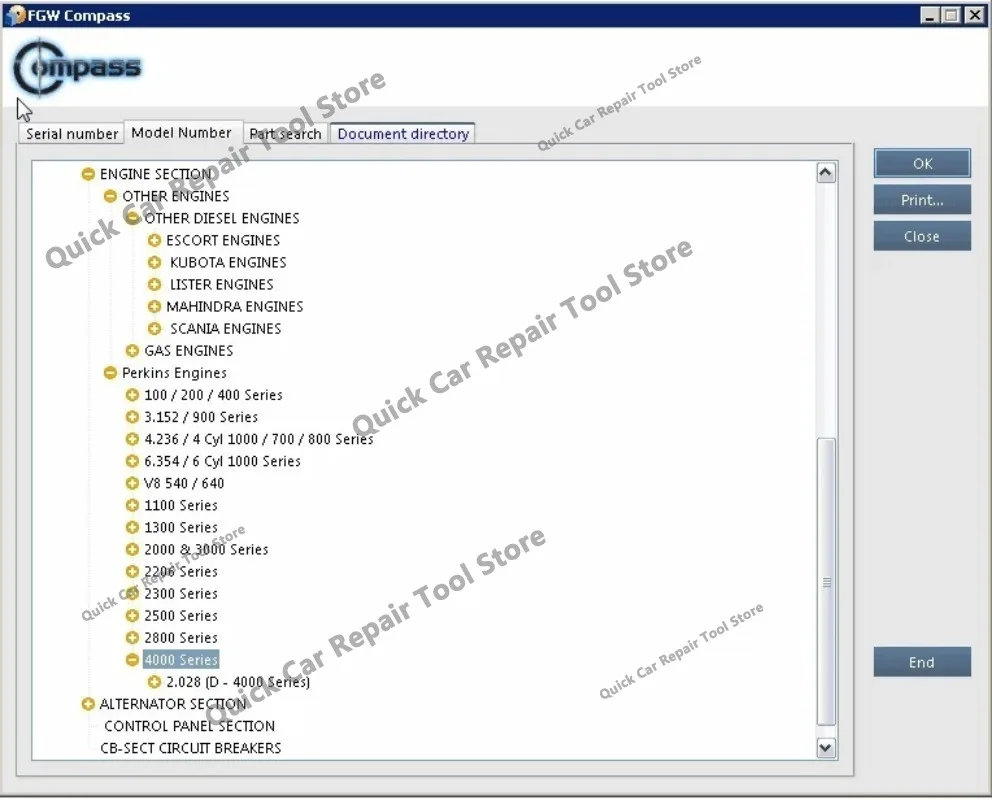Click the vertical scrollbar thumb
The width and height of the screenshot is (992, 800).
[826, 582]
